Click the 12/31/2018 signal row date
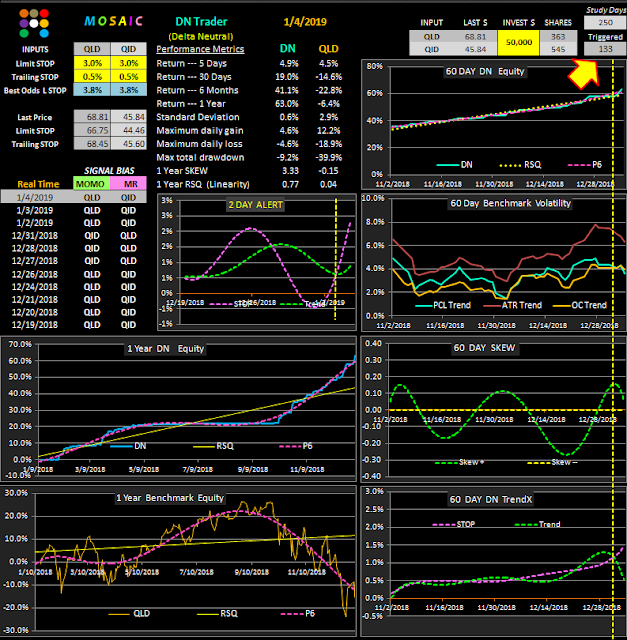 35,236
